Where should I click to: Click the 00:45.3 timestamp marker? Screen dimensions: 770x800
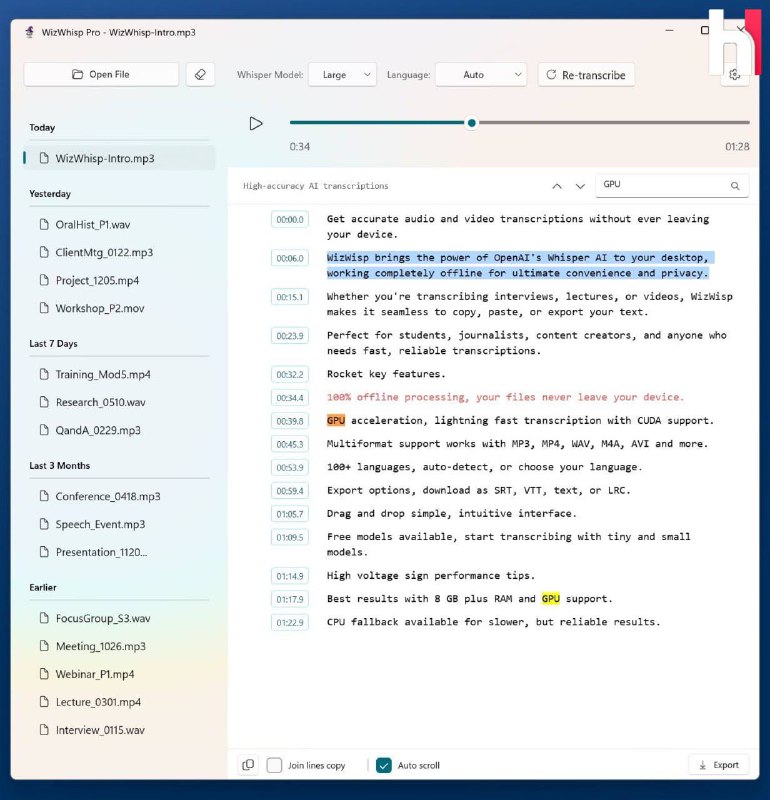point(290,445)
